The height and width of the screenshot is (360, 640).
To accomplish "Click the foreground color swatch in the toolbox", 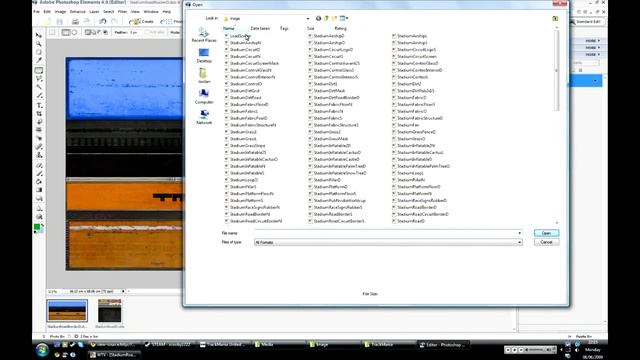I will [37, 227].
